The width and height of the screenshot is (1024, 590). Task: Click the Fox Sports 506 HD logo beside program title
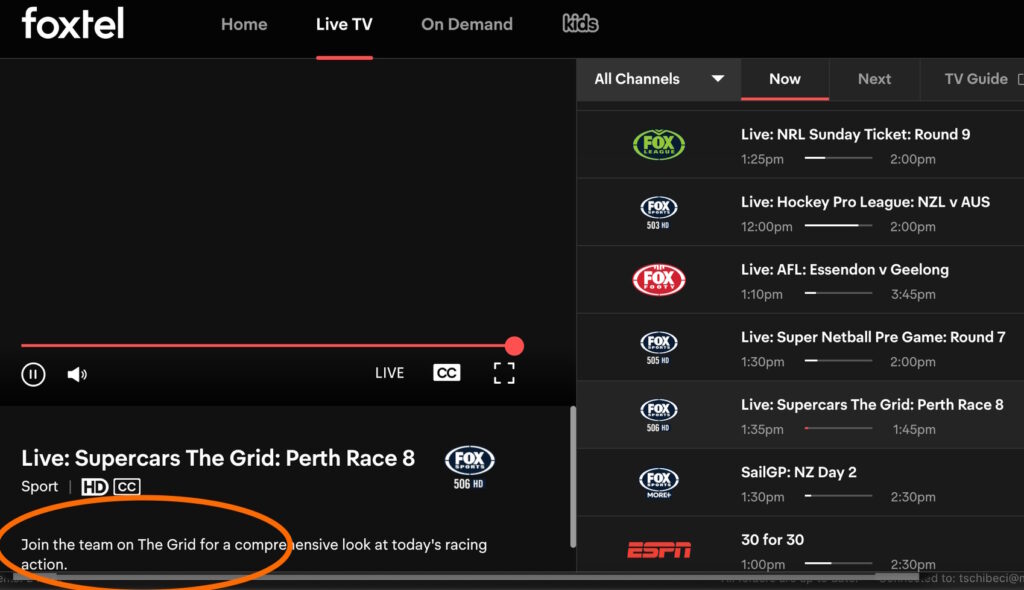[470, 467]
